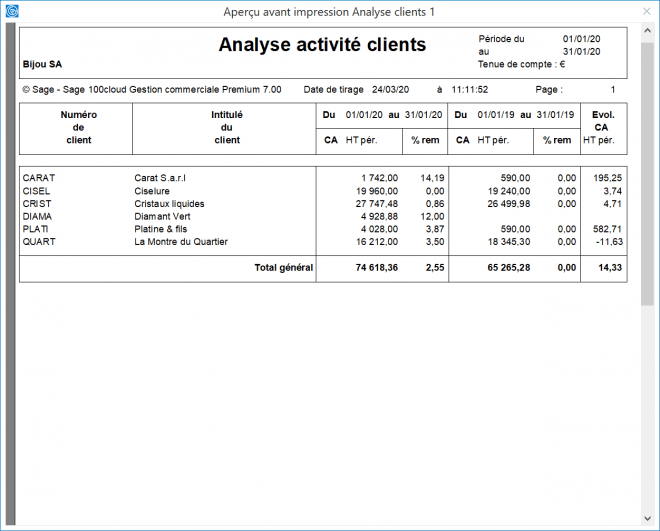Click the 0,86 % rem value

click(x=435, y=204)
